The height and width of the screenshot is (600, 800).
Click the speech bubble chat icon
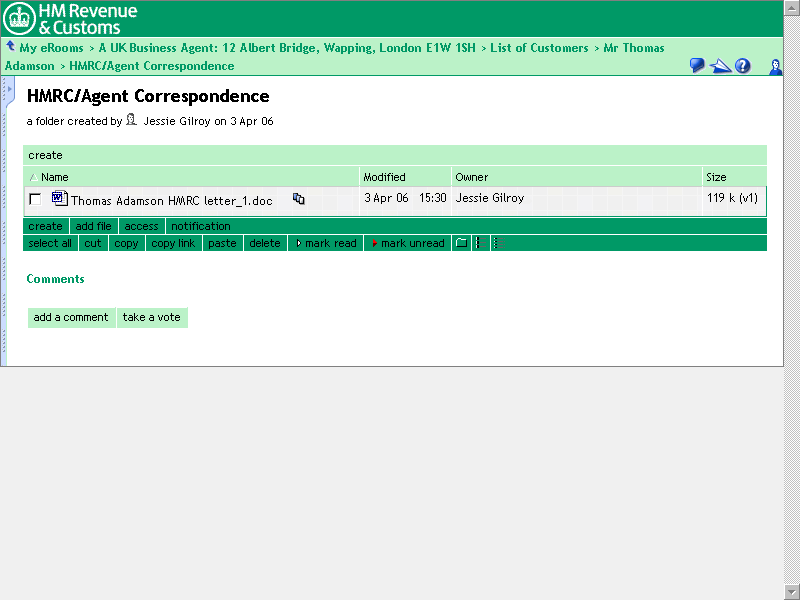(x=697, y=66)
